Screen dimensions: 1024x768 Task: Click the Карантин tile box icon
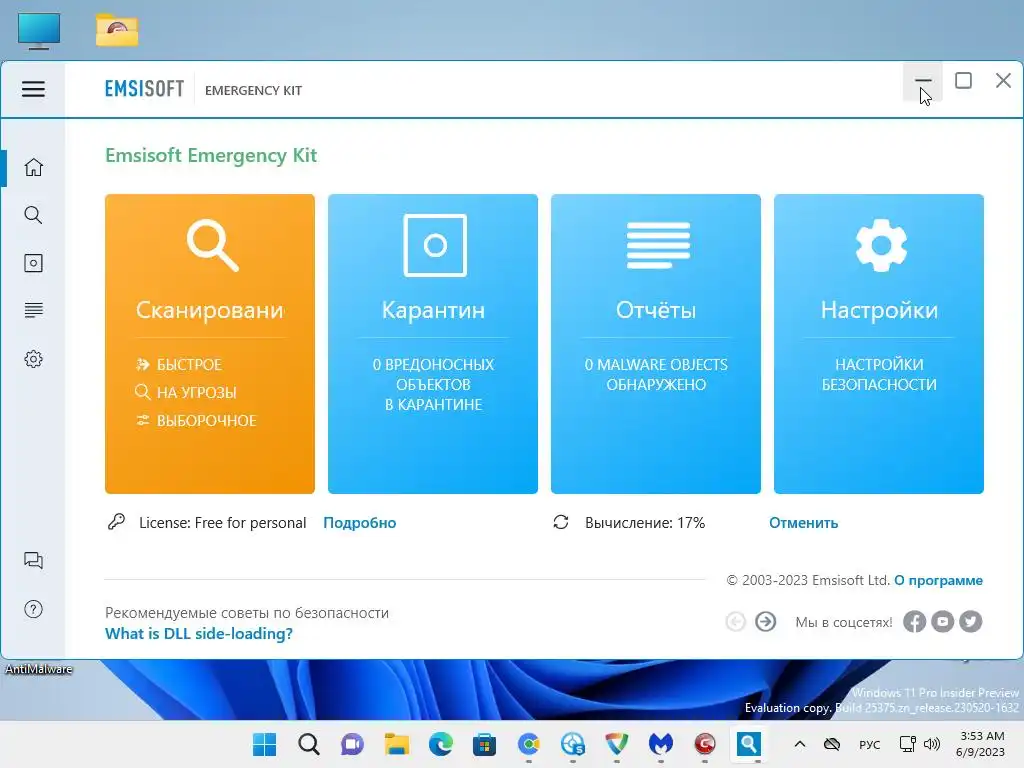point(435,245)
